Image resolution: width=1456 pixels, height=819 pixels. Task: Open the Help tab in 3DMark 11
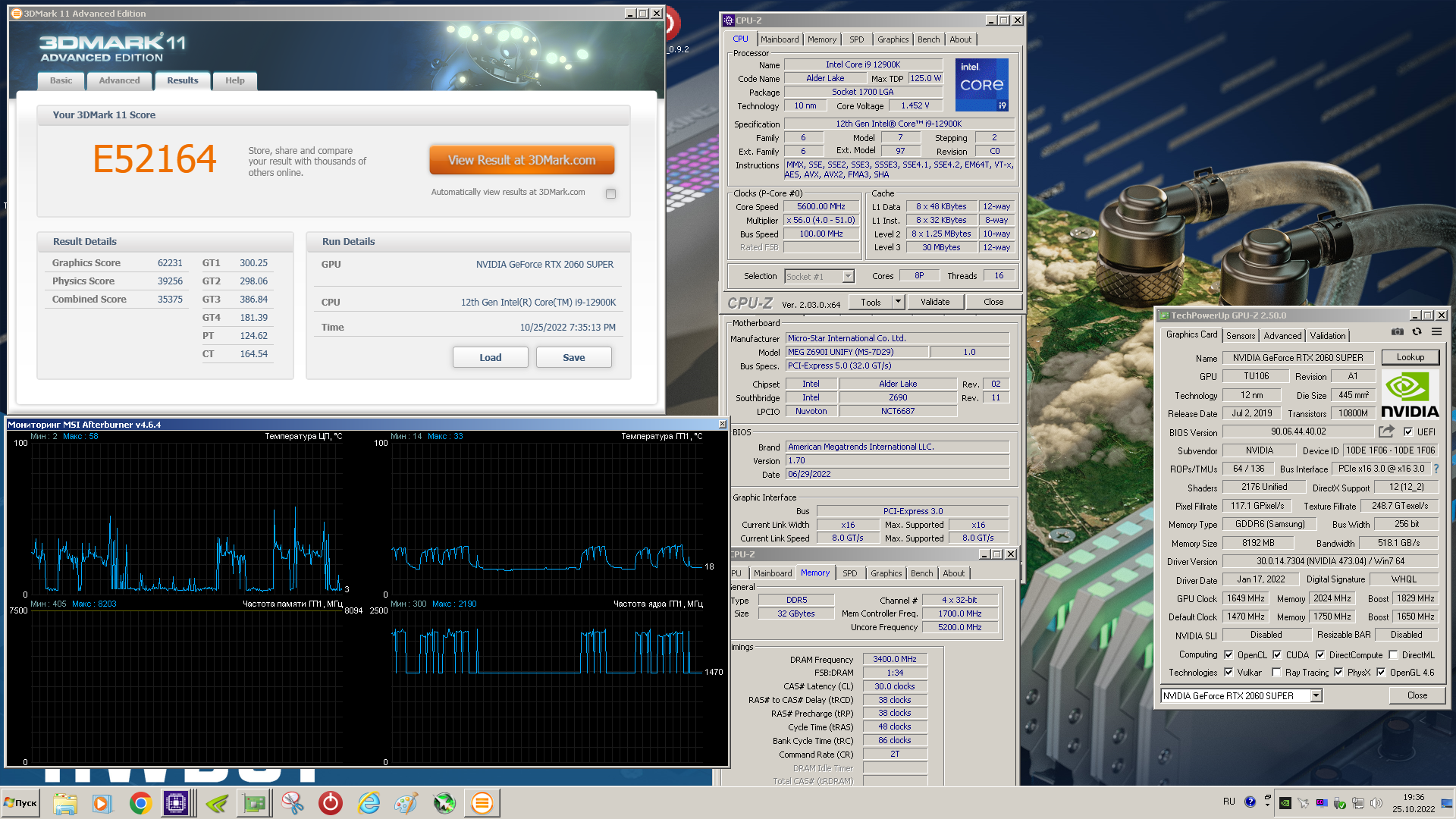(234, 80)
